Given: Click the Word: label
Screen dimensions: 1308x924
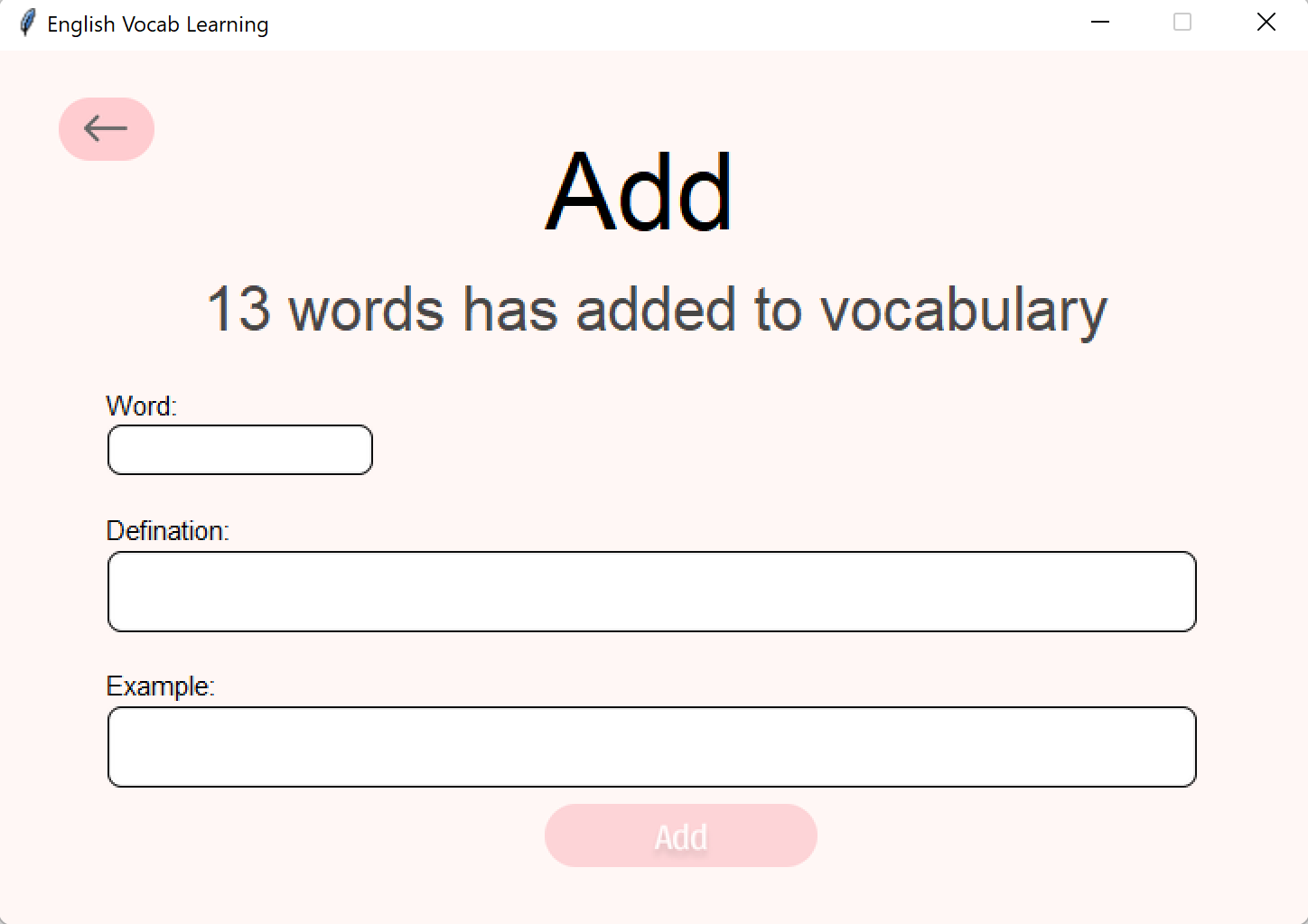Looking at the screenshot, I should (x=141, y=406).
